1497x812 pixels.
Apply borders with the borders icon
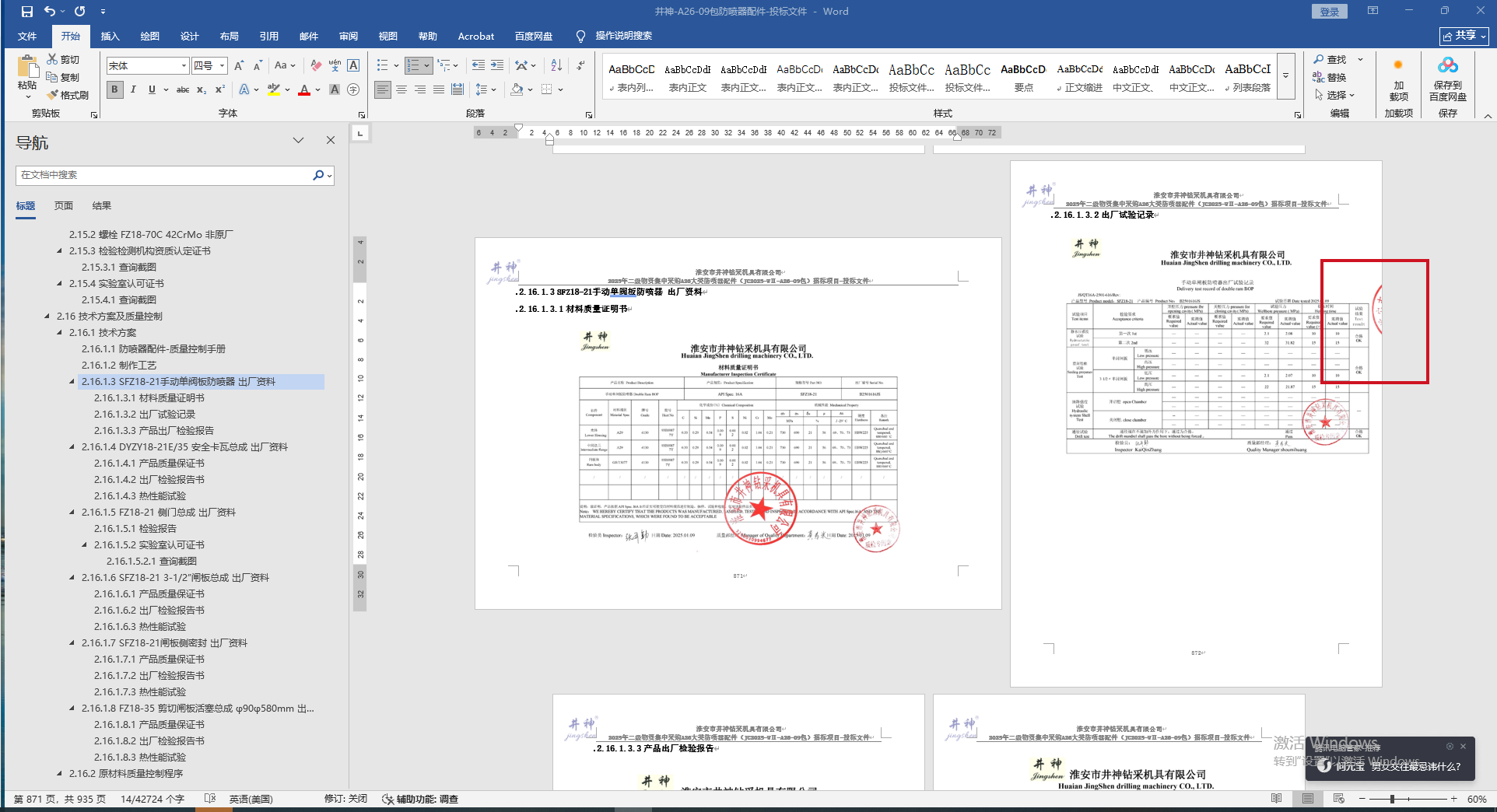point(547,89)
